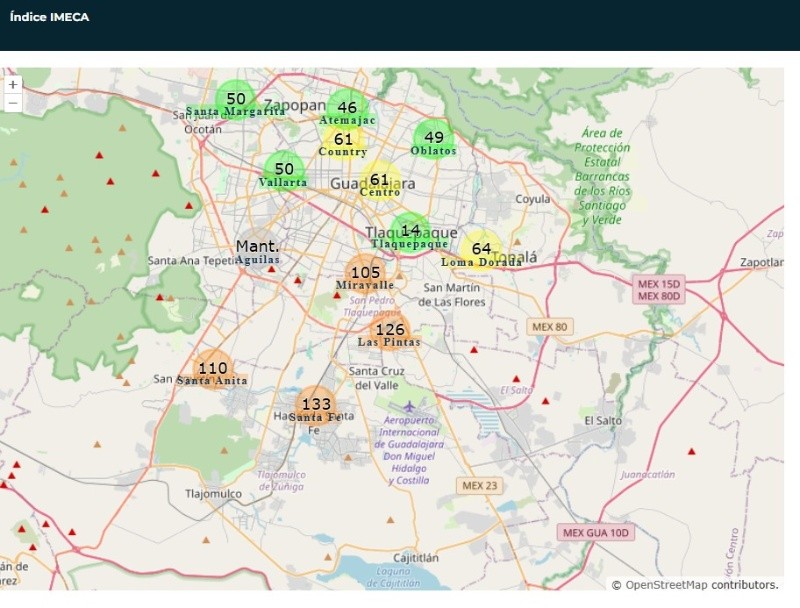Click the MEX 23 highway shield label
800x608 pixels.
coord(478,485)
